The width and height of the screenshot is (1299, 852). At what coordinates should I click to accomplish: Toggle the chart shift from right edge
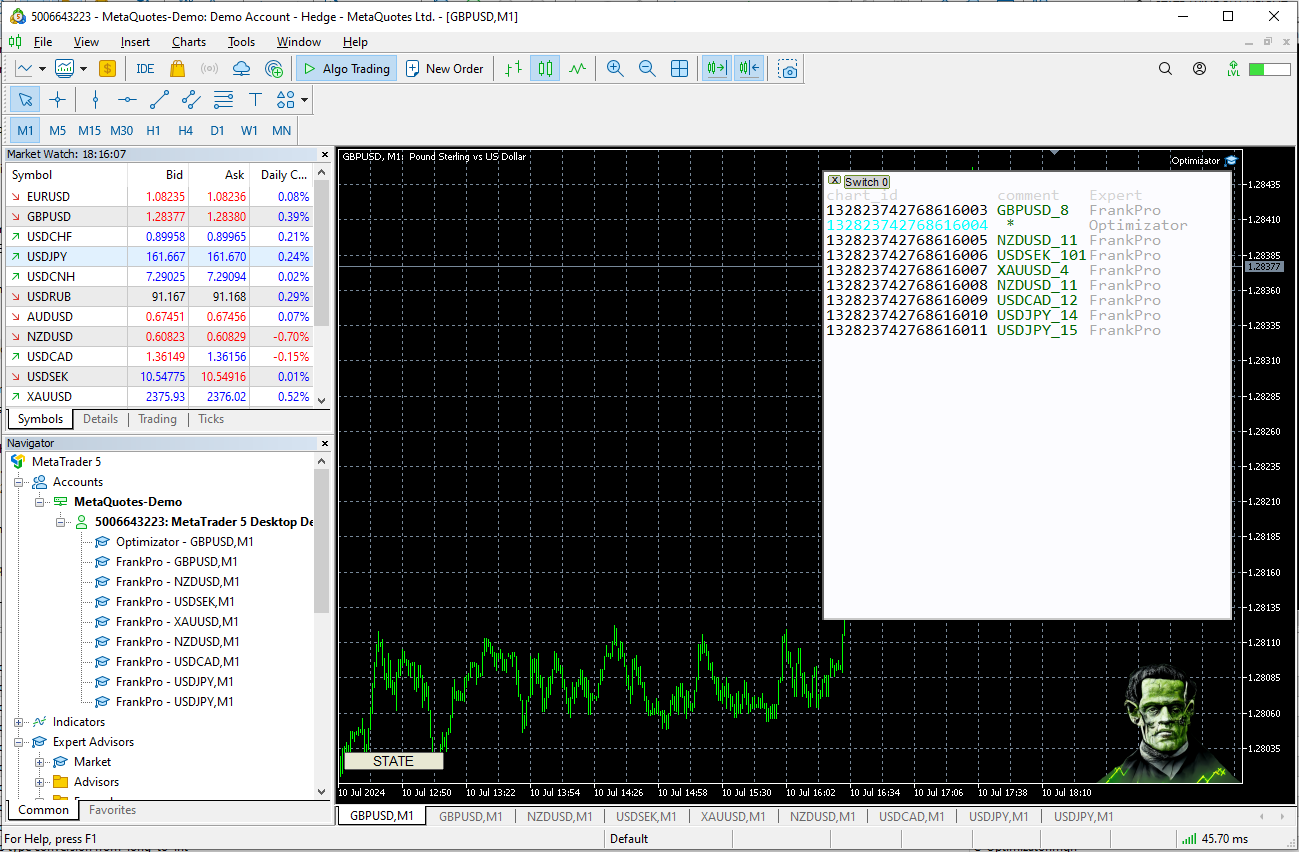click(x=748, y=68)
